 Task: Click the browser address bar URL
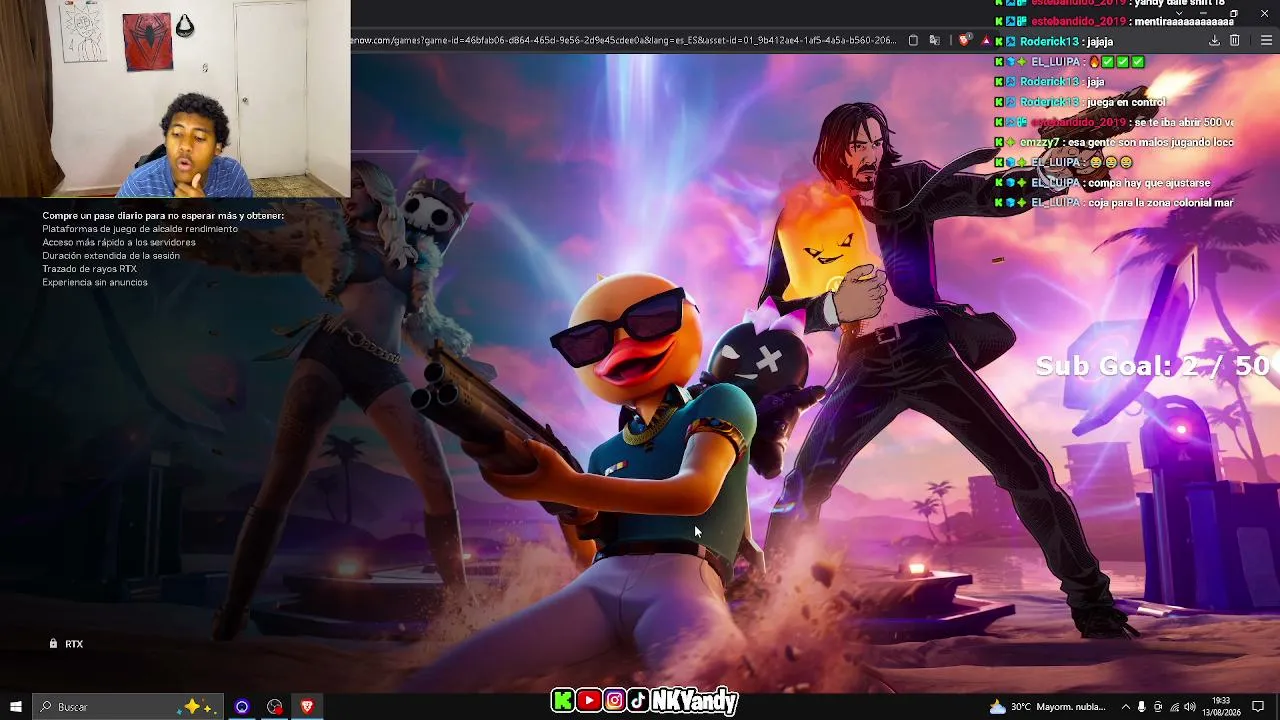coord(625,40)
